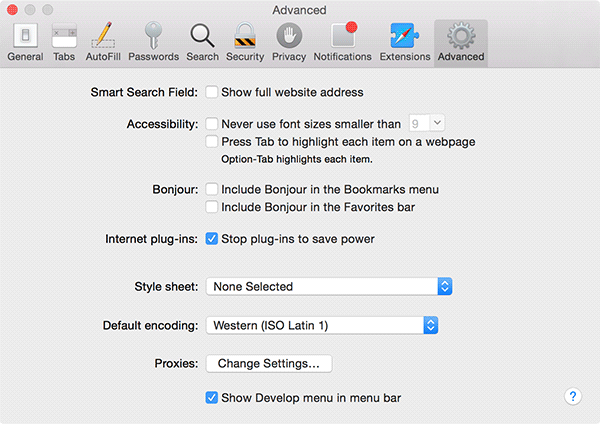
Task: Click the Bonjour label
Action: [x=175, y=189]
